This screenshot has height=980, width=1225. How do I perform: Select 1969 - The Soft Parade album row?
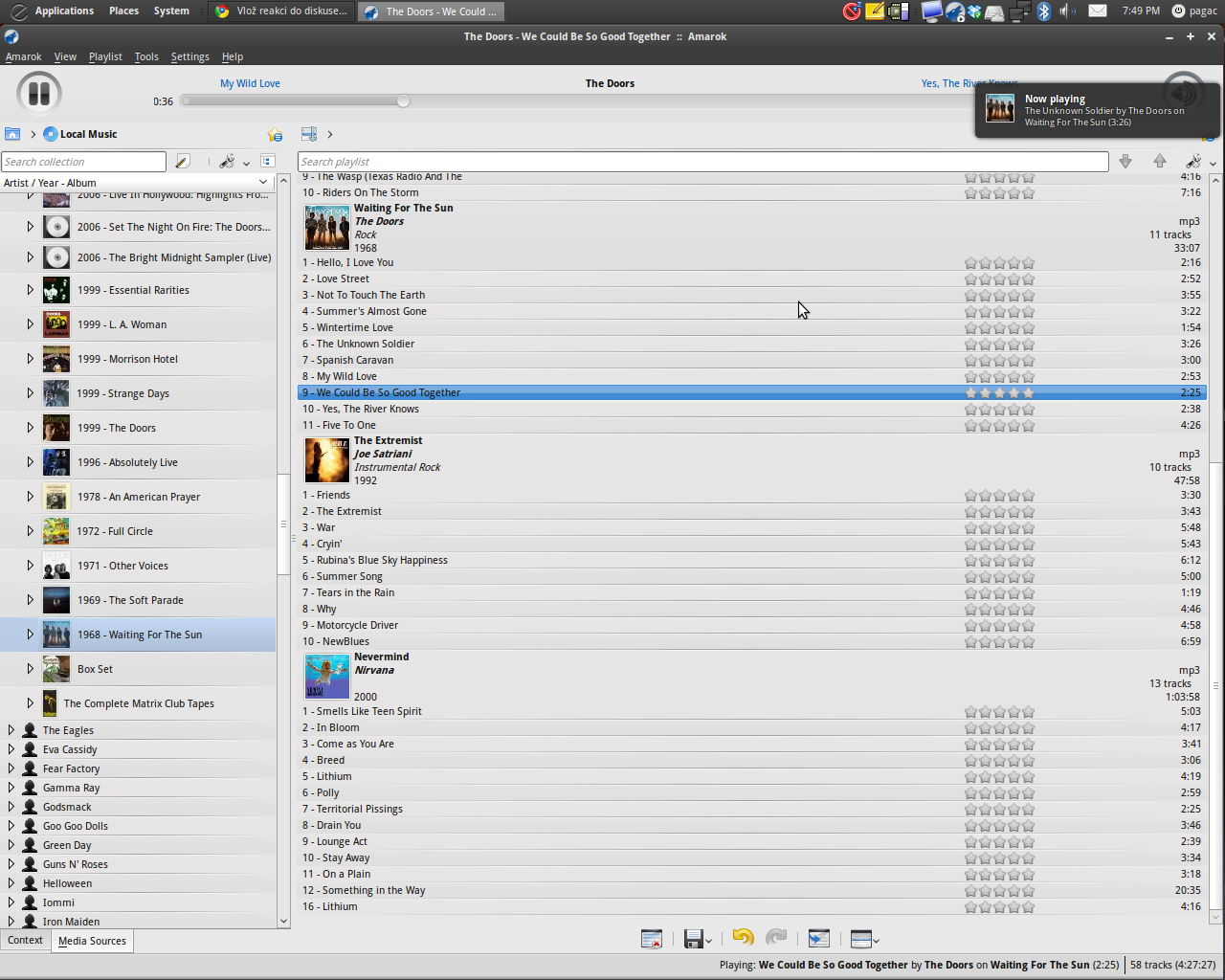point(138,600)
